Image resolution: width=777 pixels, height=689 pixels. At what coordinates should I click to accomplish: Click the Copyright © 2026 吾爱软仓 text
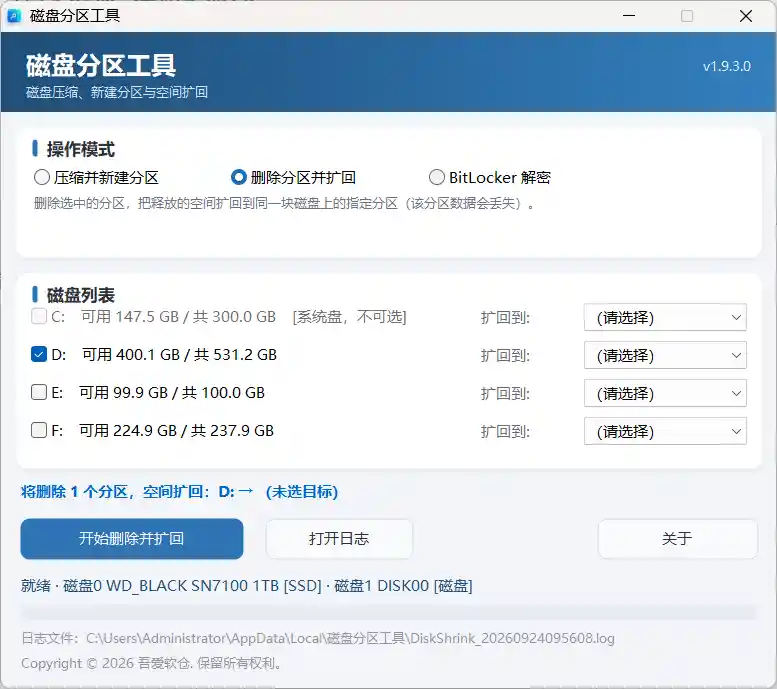tap(151, 663)
